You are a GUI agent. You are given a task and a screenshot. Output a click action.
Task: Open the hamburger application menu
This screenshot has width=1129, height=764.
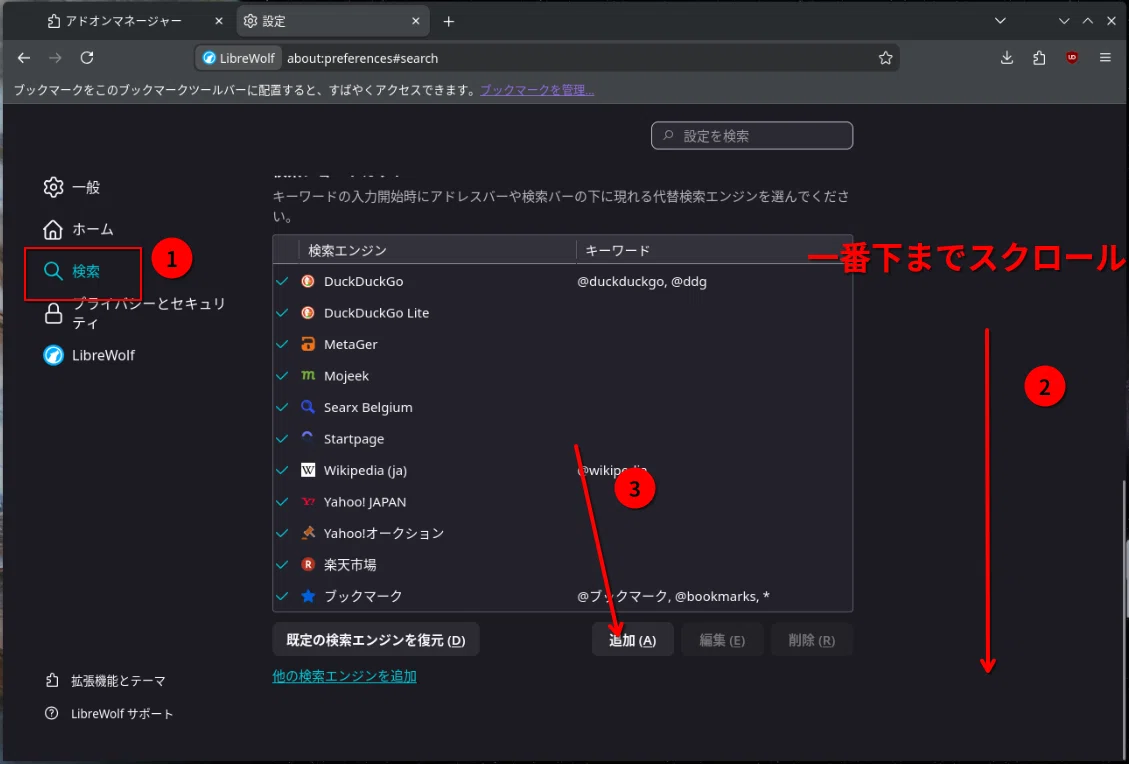click(x=1105, y=58)
